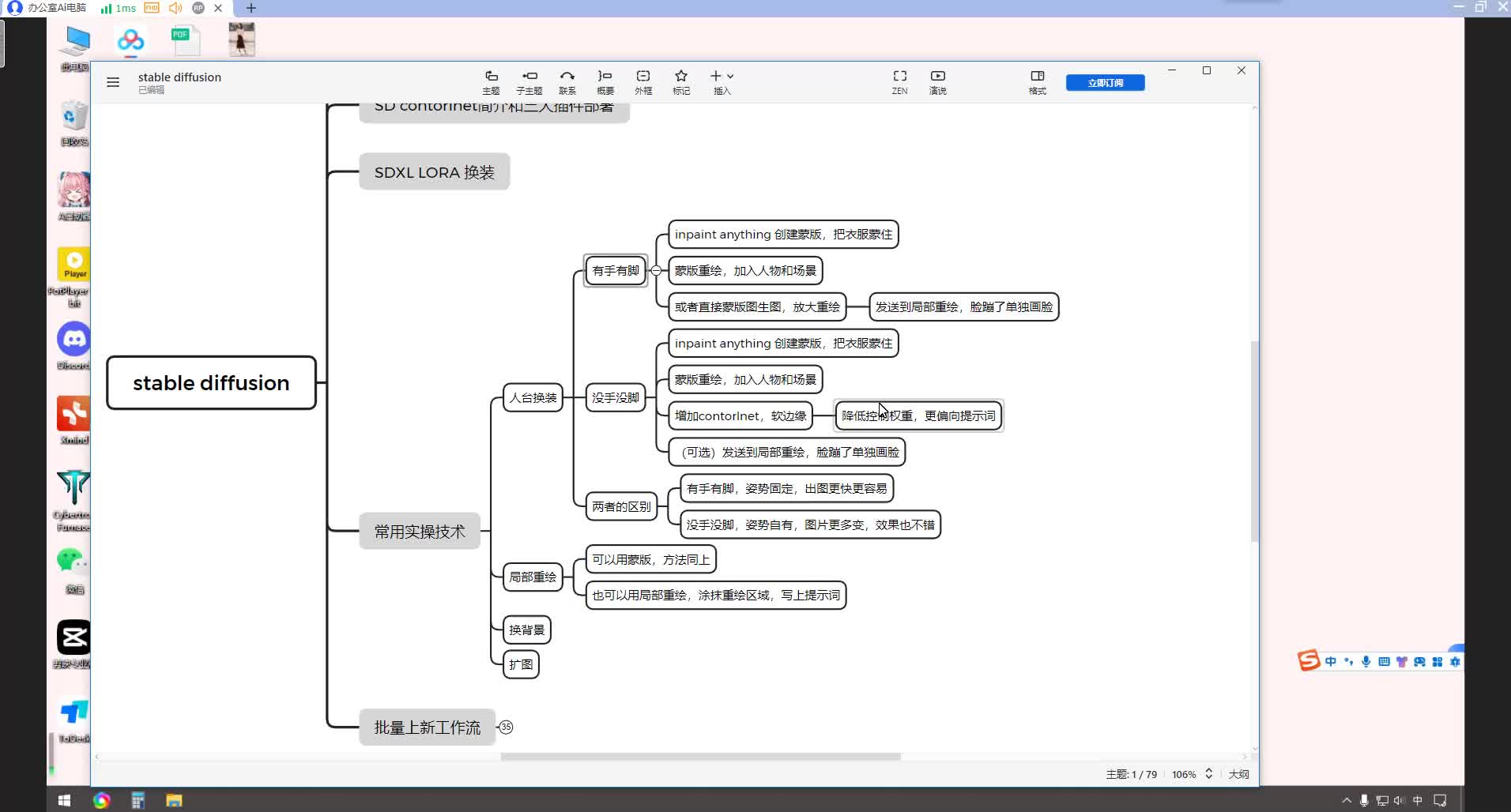Select node (可选) 发送到局部重绘

(787, 452)
